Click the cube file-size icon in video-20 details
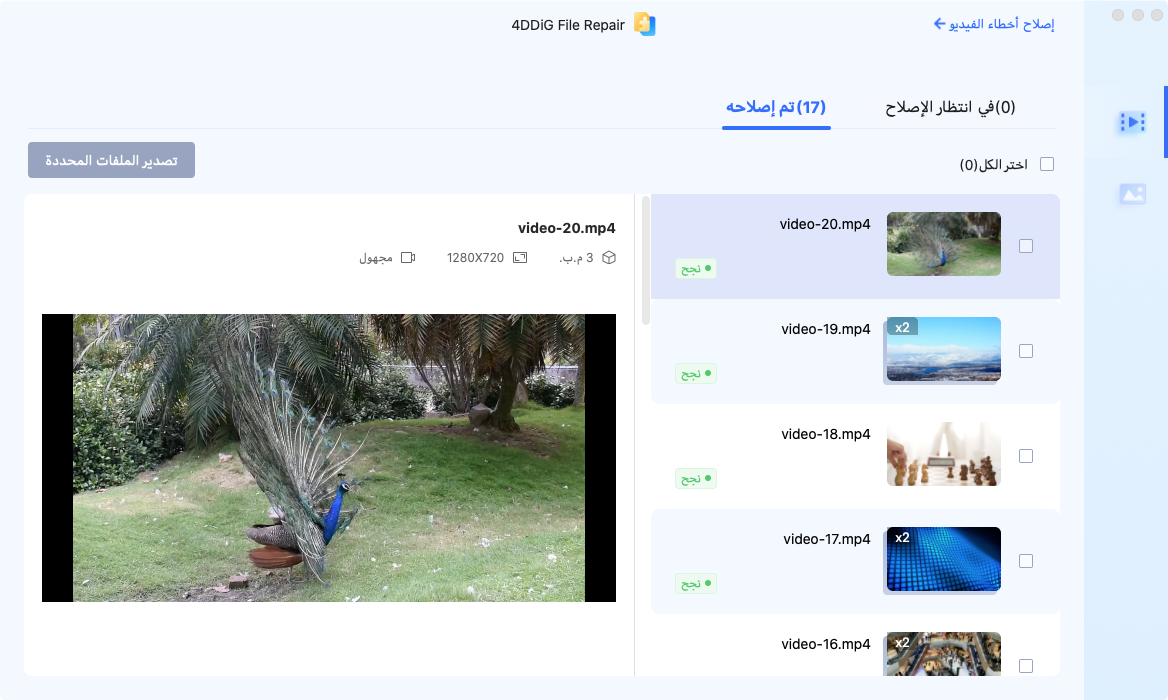 (x=610, y=256)
